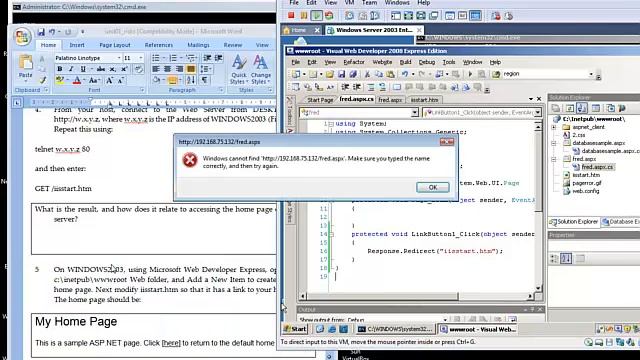Click Grow Font in Word

109,80
